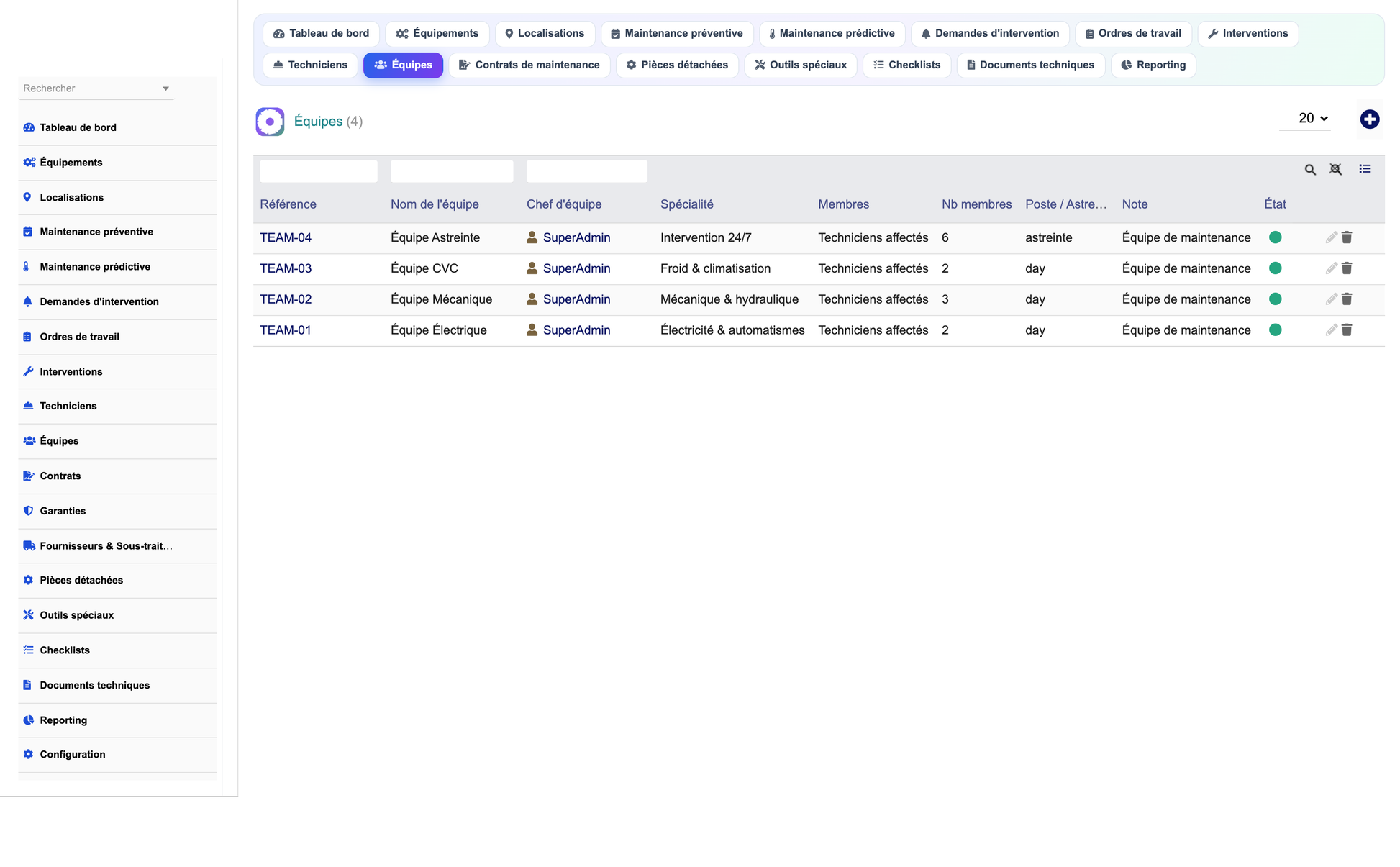Open the Localisations top tab
The image size is (1400, 867).
(545, 34)
